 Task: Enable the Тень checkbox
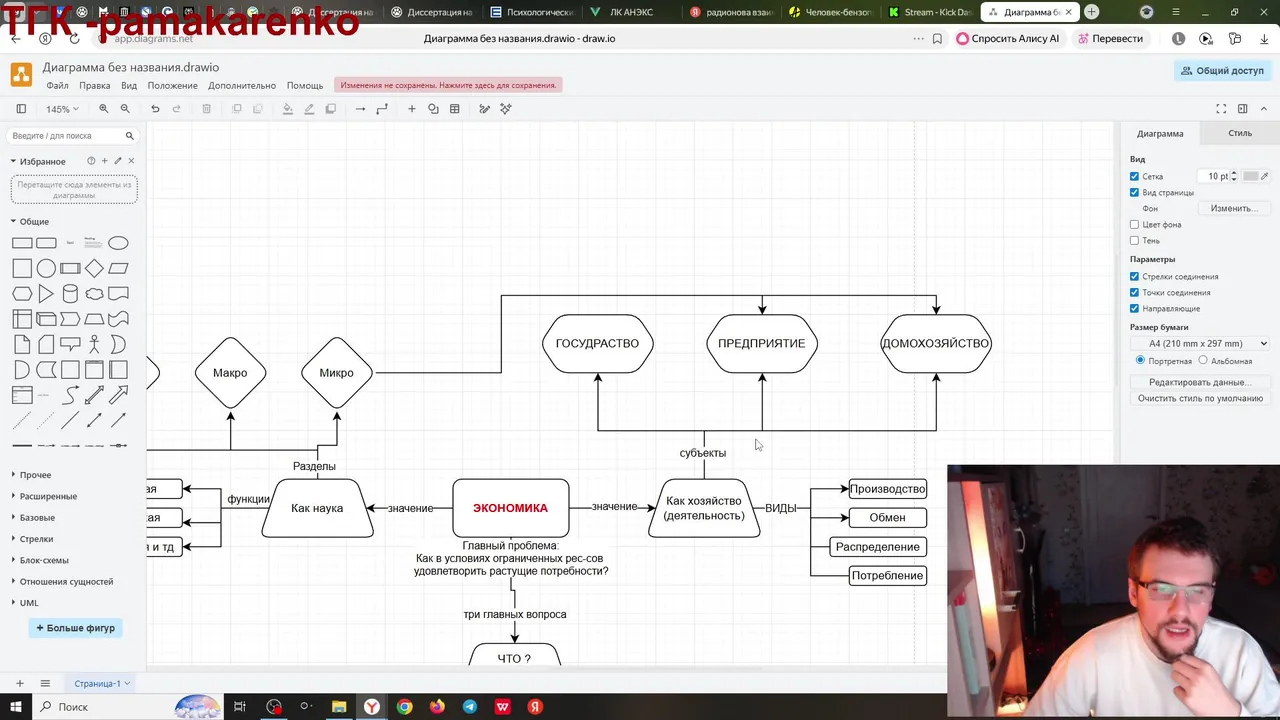point(1134,240)
